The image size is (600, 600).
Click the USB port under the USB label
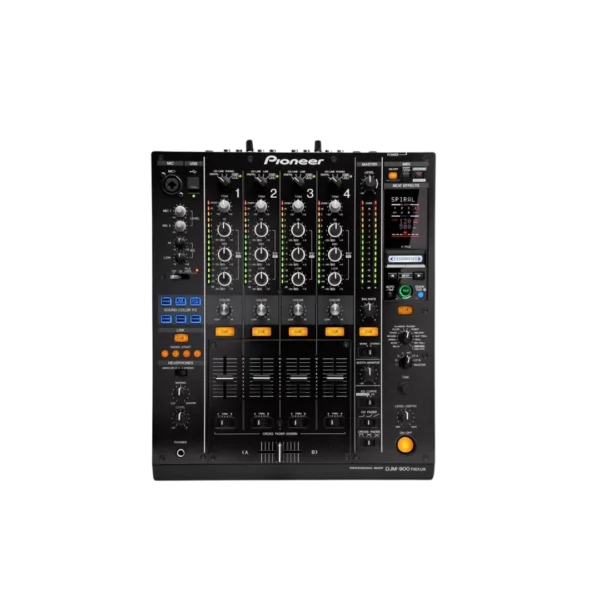(193, 184)
